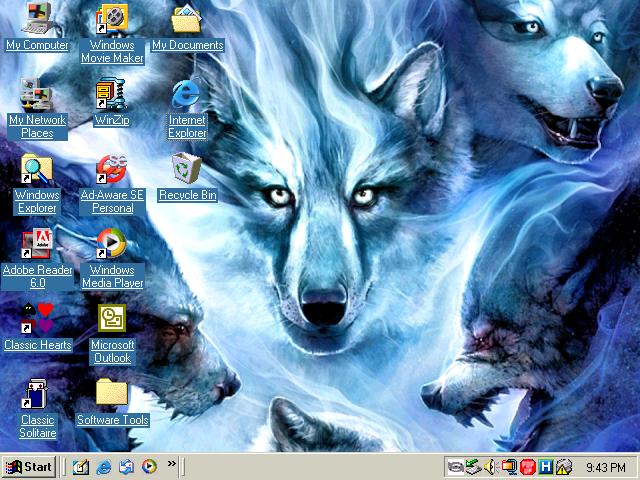Viewport: 640px width, 480px height.
Task: Launch Outlook Express from Quick Launch
Action: [127, 467]
